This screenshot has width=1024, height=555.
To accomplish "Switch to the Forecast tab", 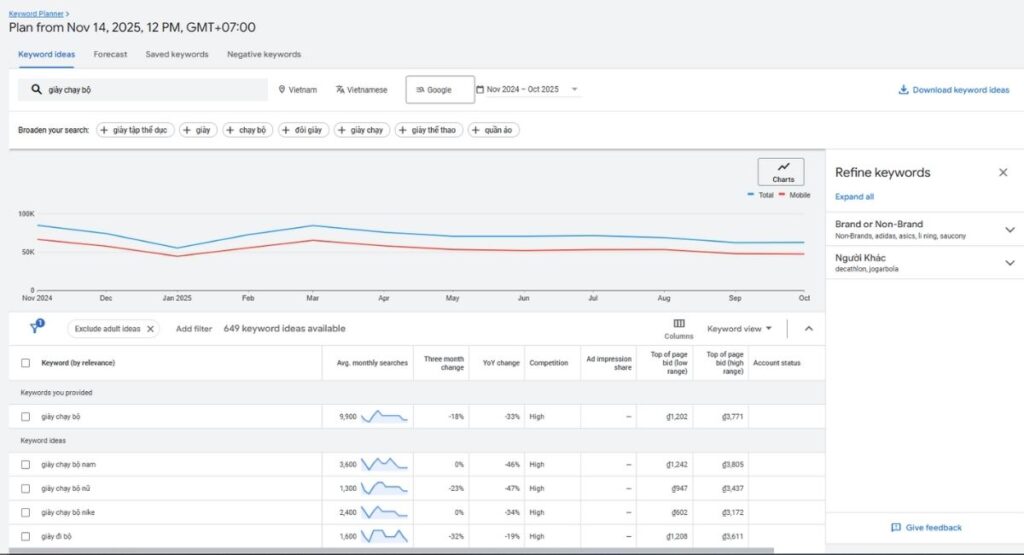I will coord(110,54).
